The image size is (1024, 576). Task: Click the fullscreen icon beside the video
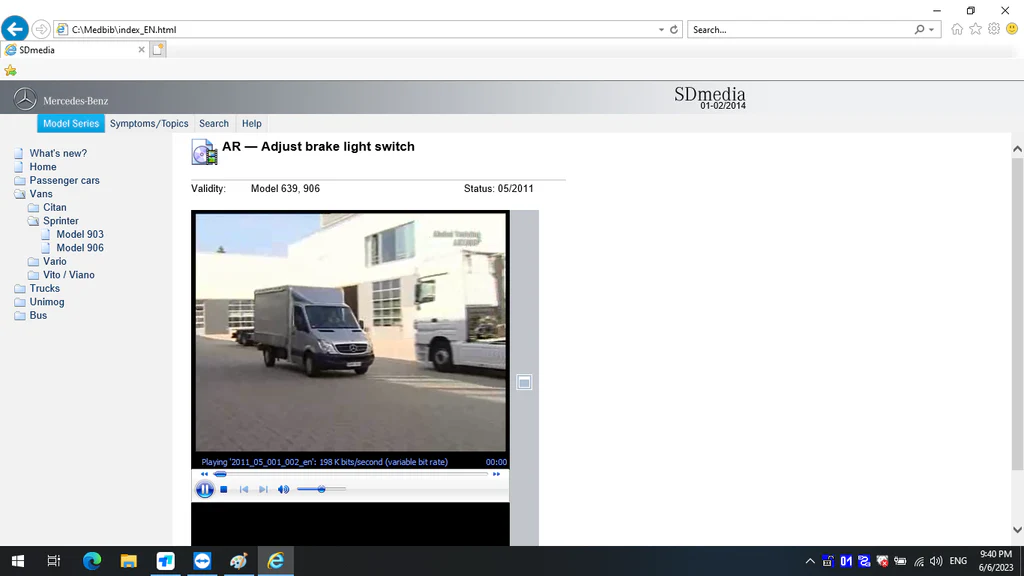(523, 382)
